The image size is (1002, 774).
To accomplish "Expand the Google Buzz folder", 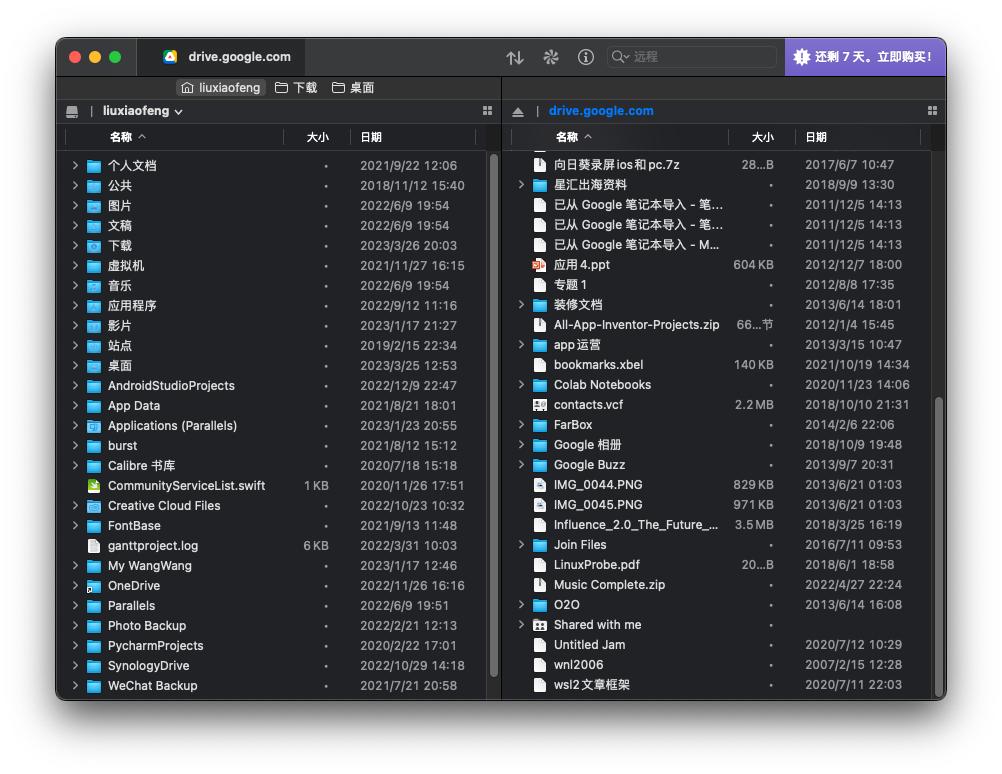I will (521, 465).
